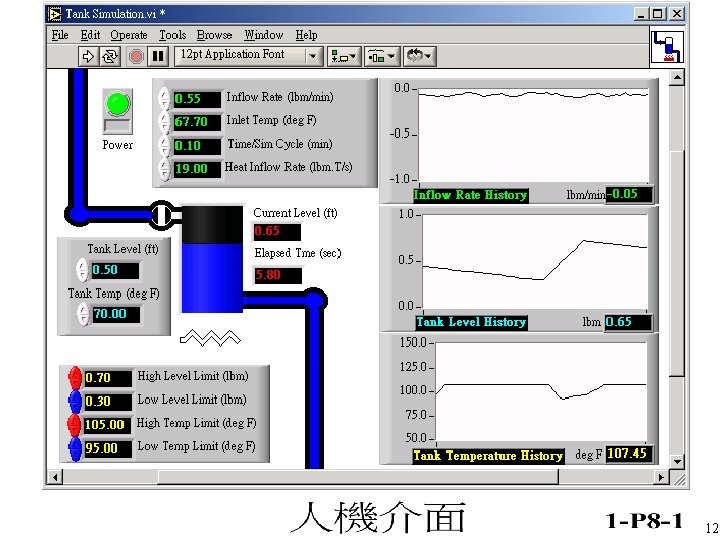Click the Low Temp Limit blue stepper
Image resolution: width=720 pixels, height=540 pixels.
[75, 448]
